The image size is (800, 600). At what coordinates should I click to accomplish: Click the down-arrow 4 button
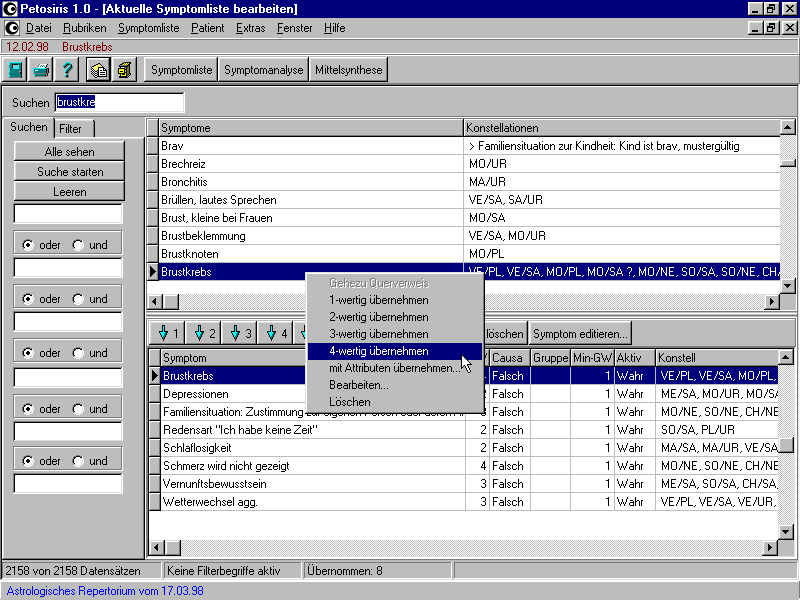pos(277,334)
